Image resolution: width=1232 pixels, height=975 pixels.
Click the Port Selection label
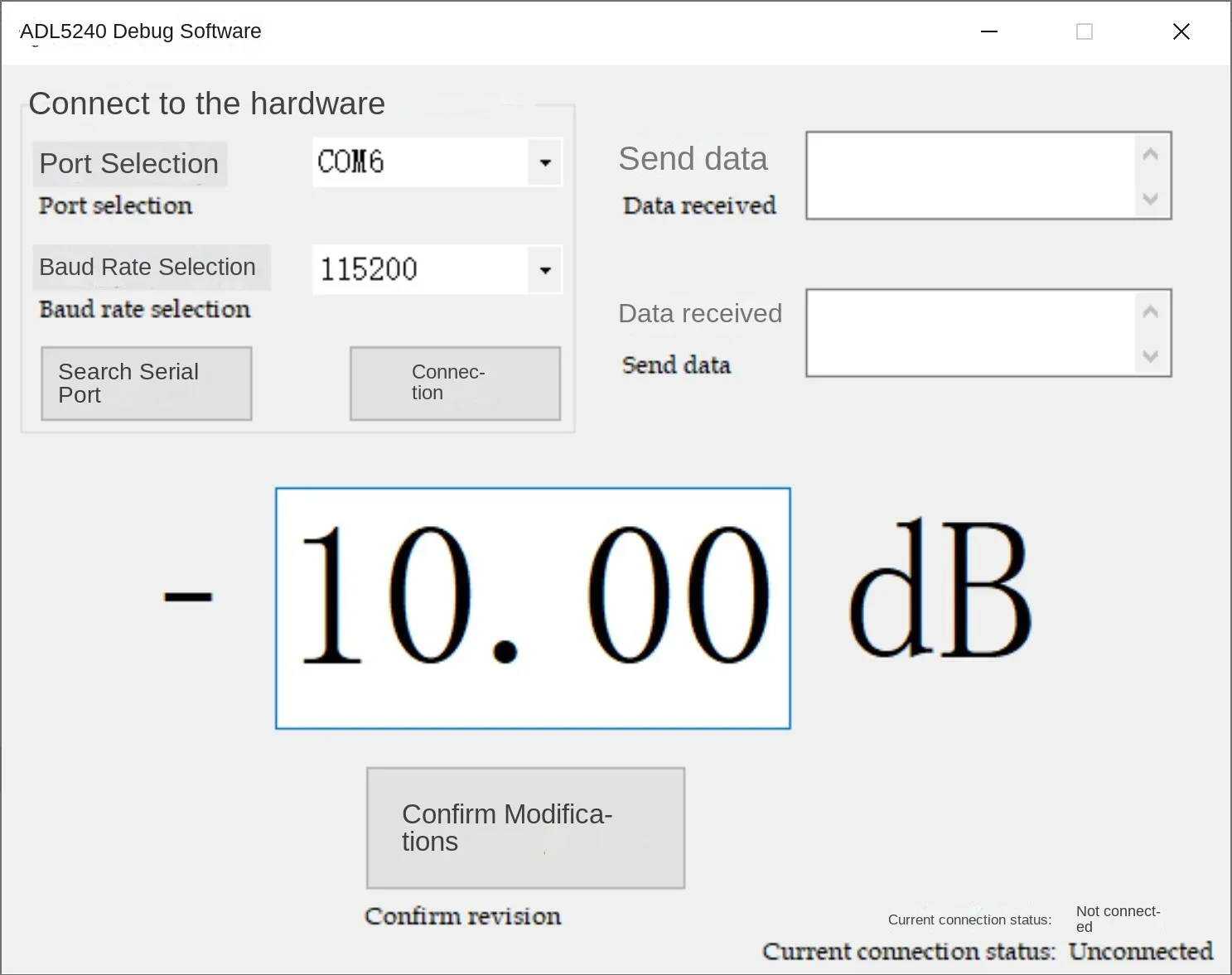[129, 163]
